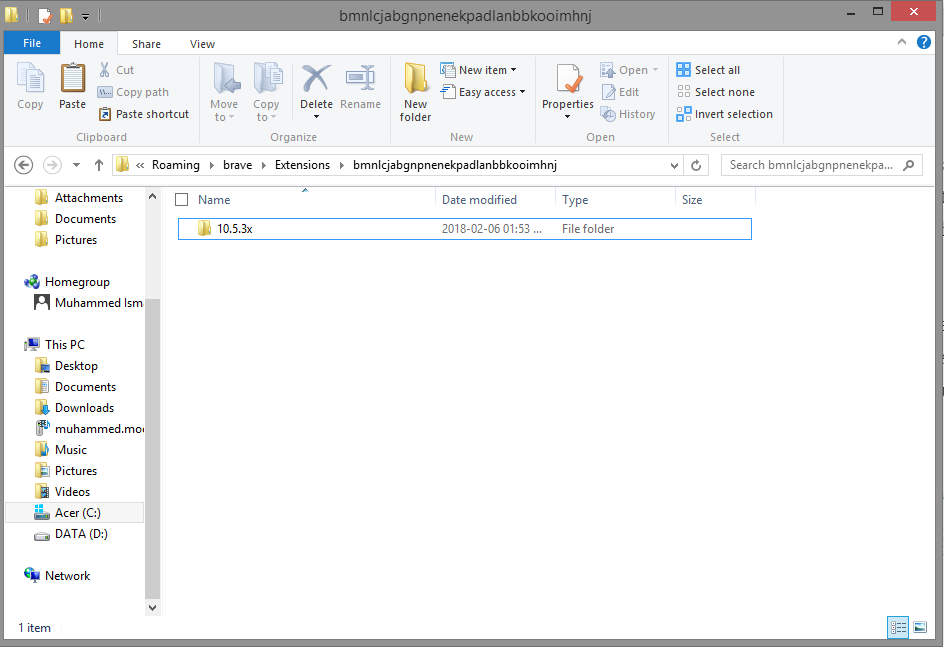The image size is (944, 647).
Task: Click Select none
Action: [x=715, y=92]
